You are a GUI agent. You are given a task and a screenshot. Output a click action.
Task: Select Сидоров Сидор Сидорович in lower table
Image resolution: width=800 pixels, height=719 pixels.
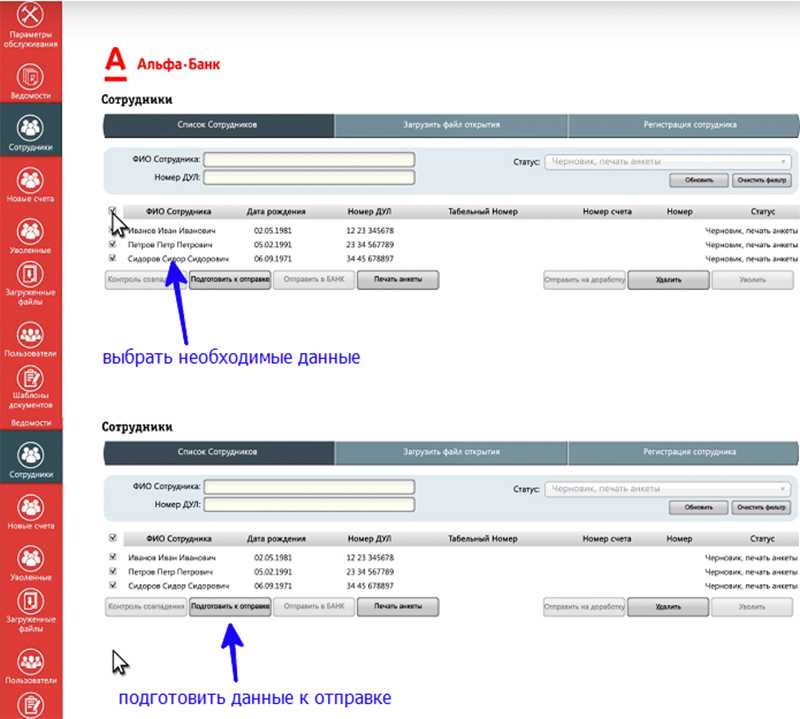tap(179, 586)
